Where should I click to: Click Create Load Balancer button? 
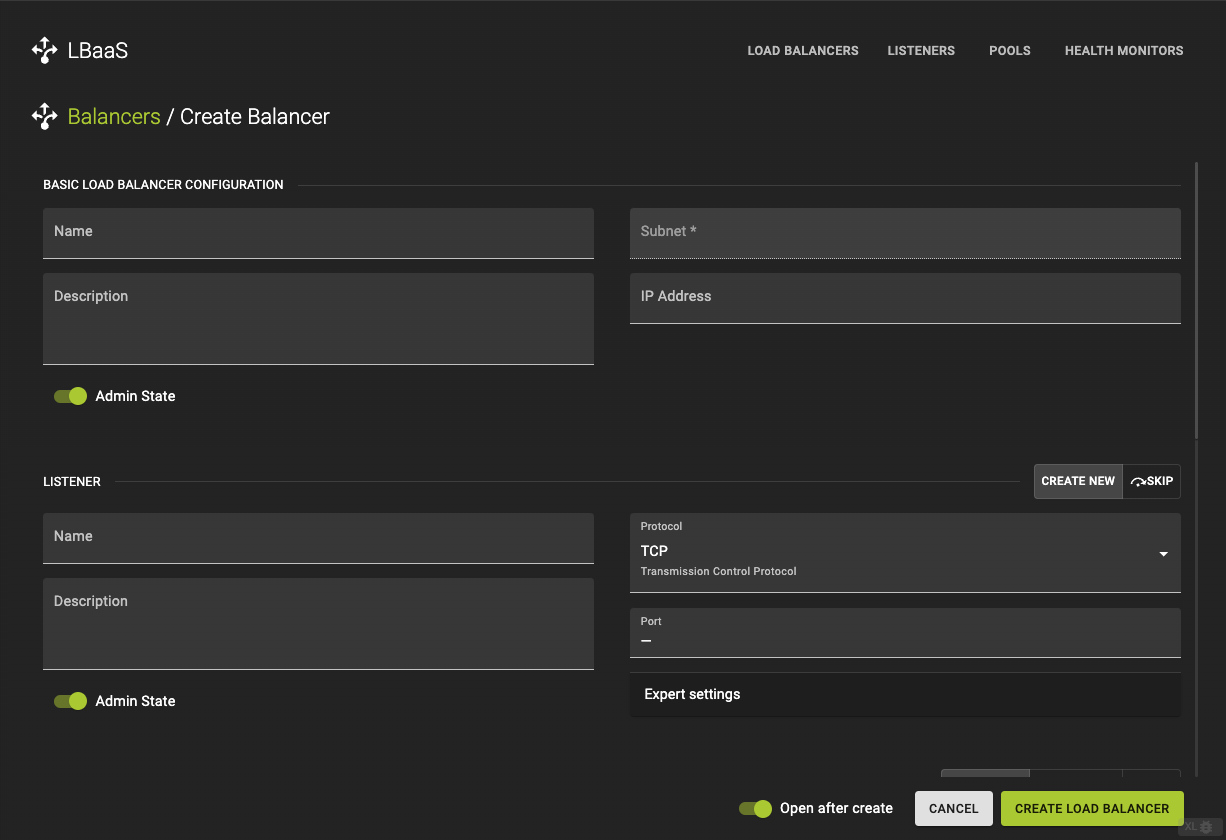(1092, 808)
